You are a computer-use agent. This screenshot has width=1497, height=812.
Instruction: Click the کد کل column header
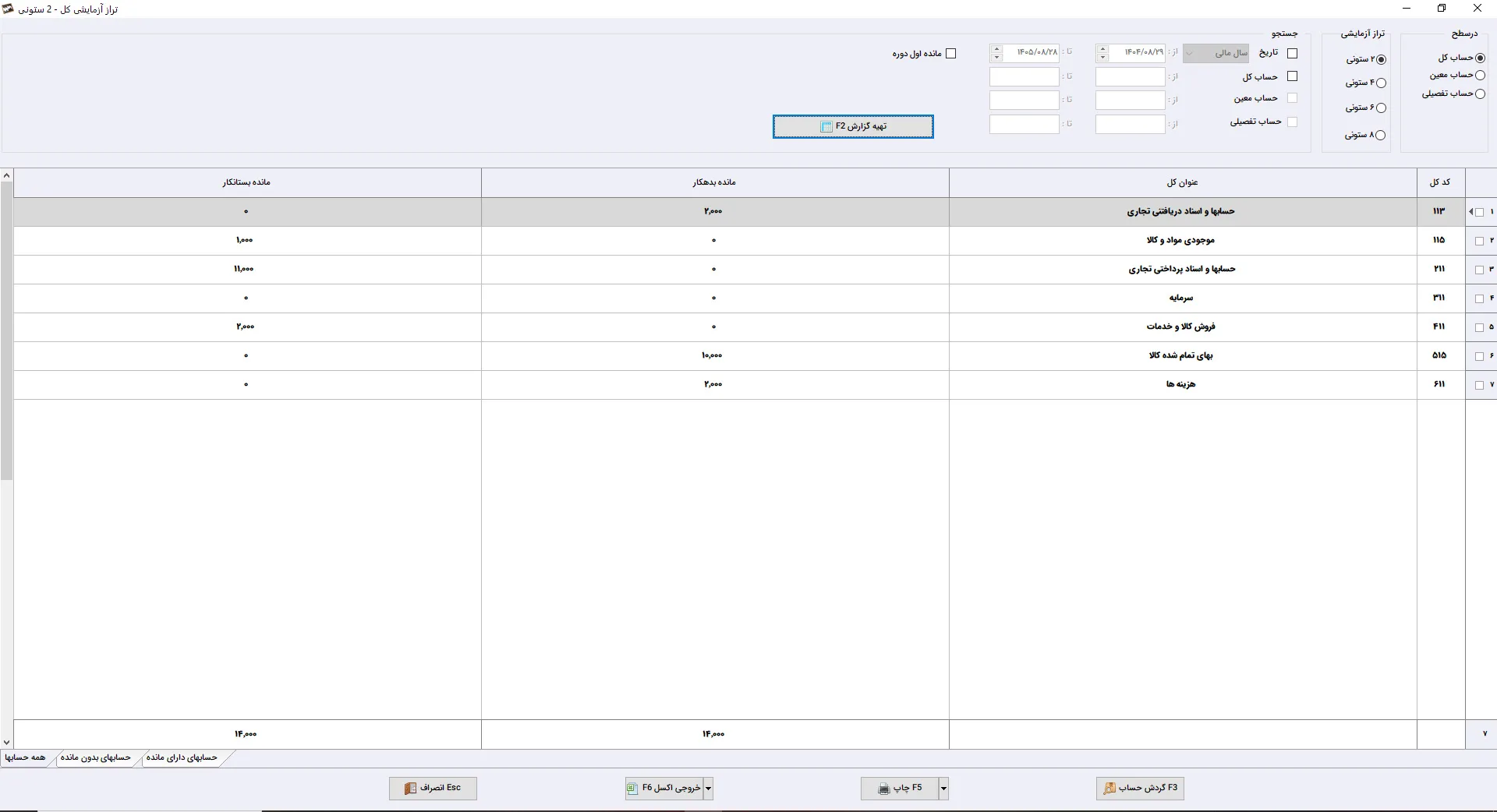pyautogui.click(x=1440, y=182)
